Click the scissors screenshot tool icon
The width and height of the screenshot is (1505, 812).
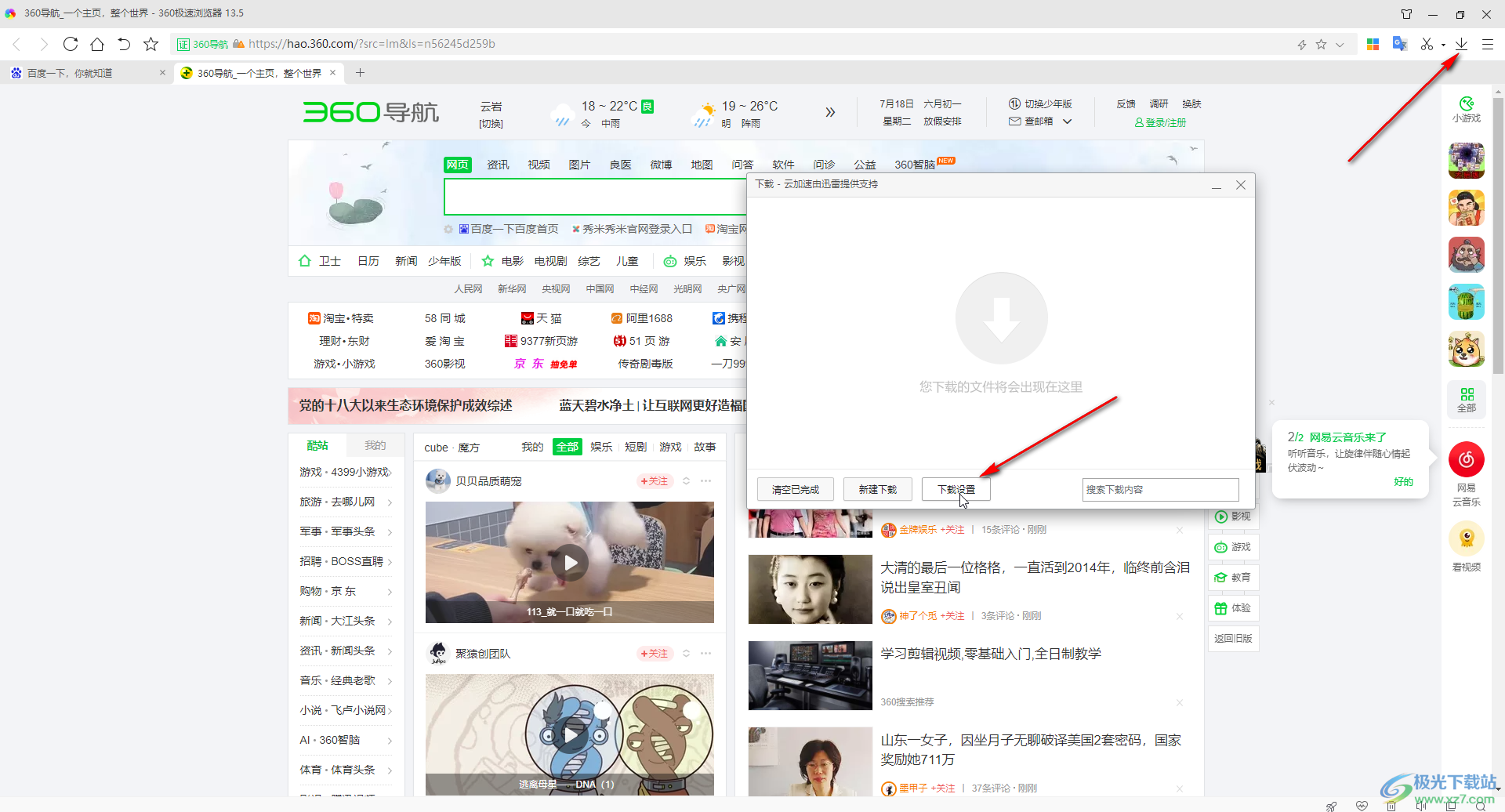pyautogui.click(x=1427, y=45)
